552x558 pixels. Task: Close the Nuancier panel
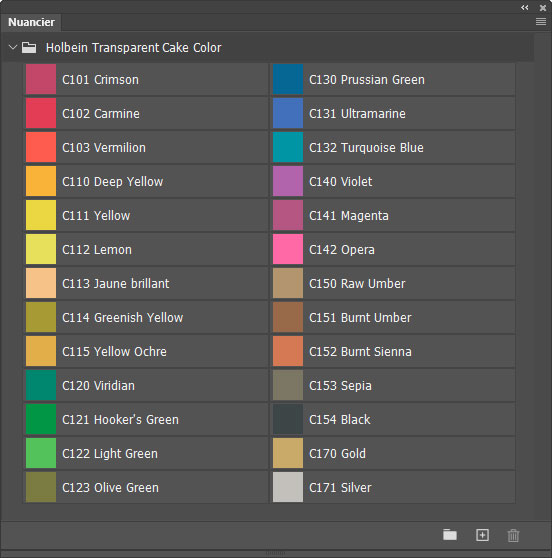pyautogui.click(x=543, y=8)
